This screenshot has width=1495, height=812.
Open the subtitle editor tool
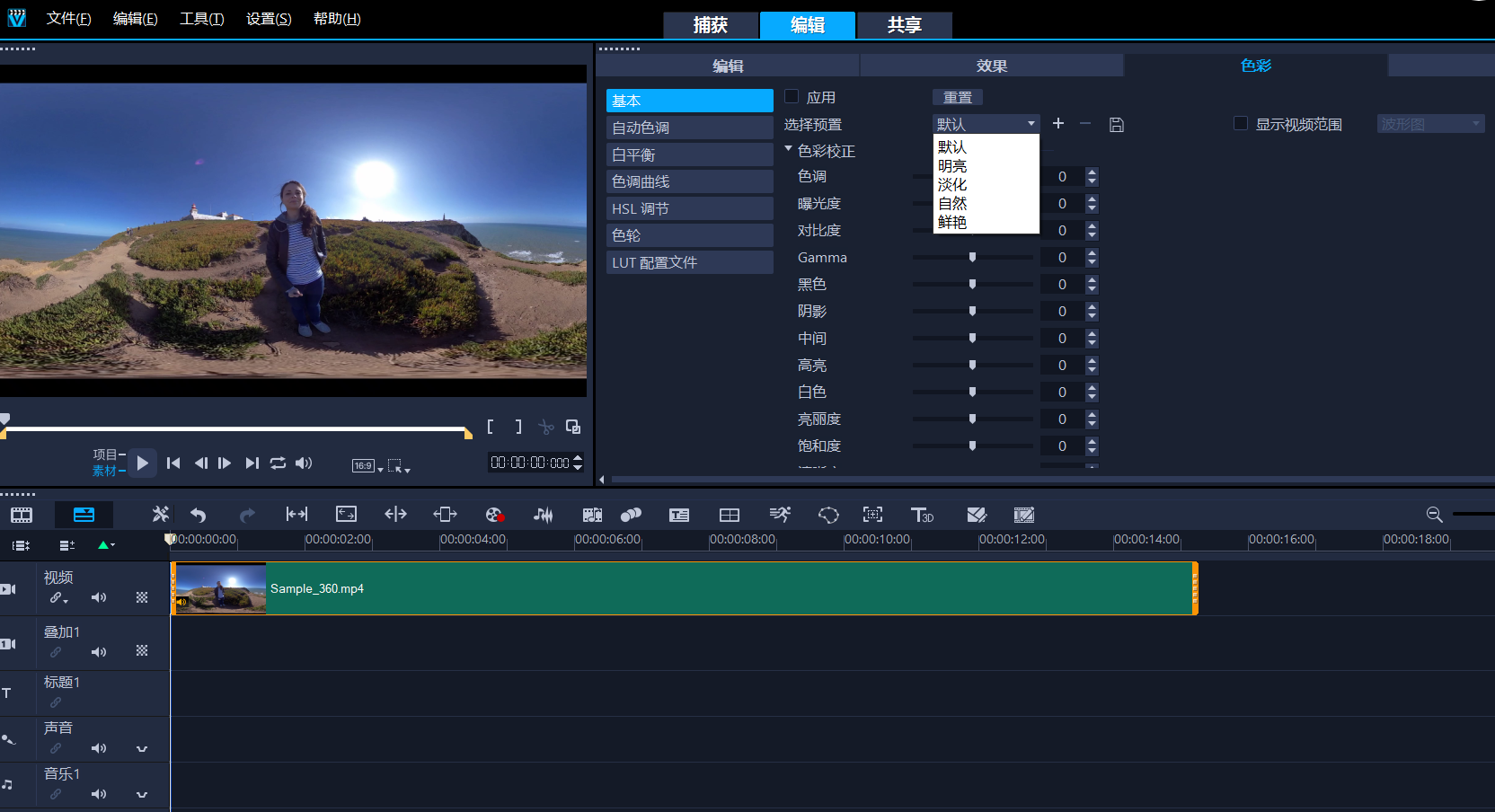(679, 515)
